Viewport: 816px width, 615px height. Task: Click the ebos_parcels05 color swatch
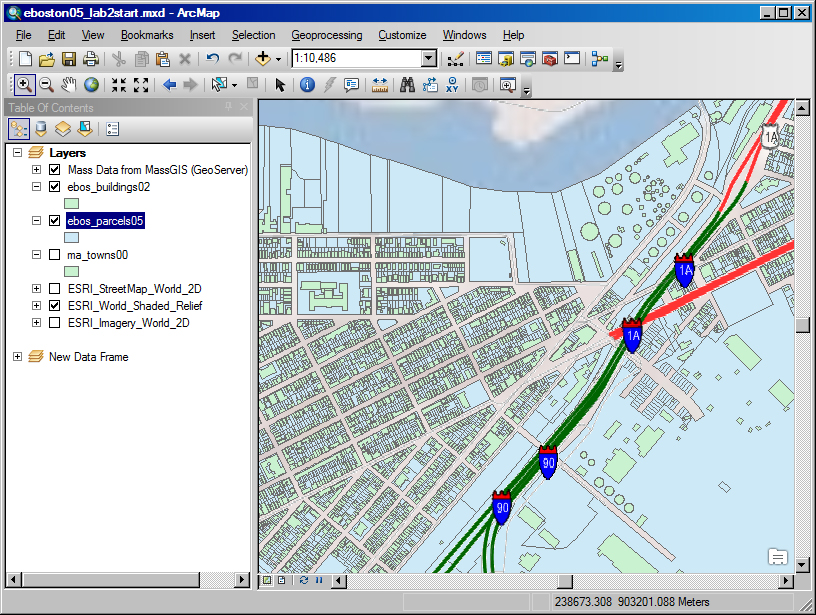click(70, 237)
